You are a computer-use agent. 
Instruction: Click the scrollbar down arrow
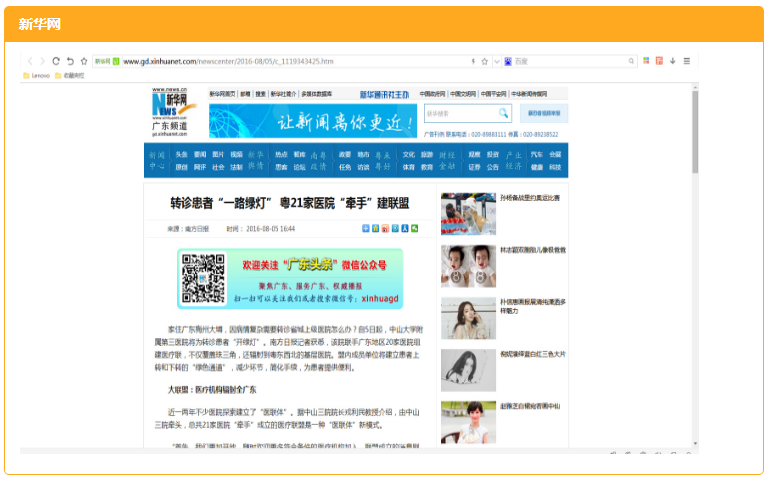(695, 443)
